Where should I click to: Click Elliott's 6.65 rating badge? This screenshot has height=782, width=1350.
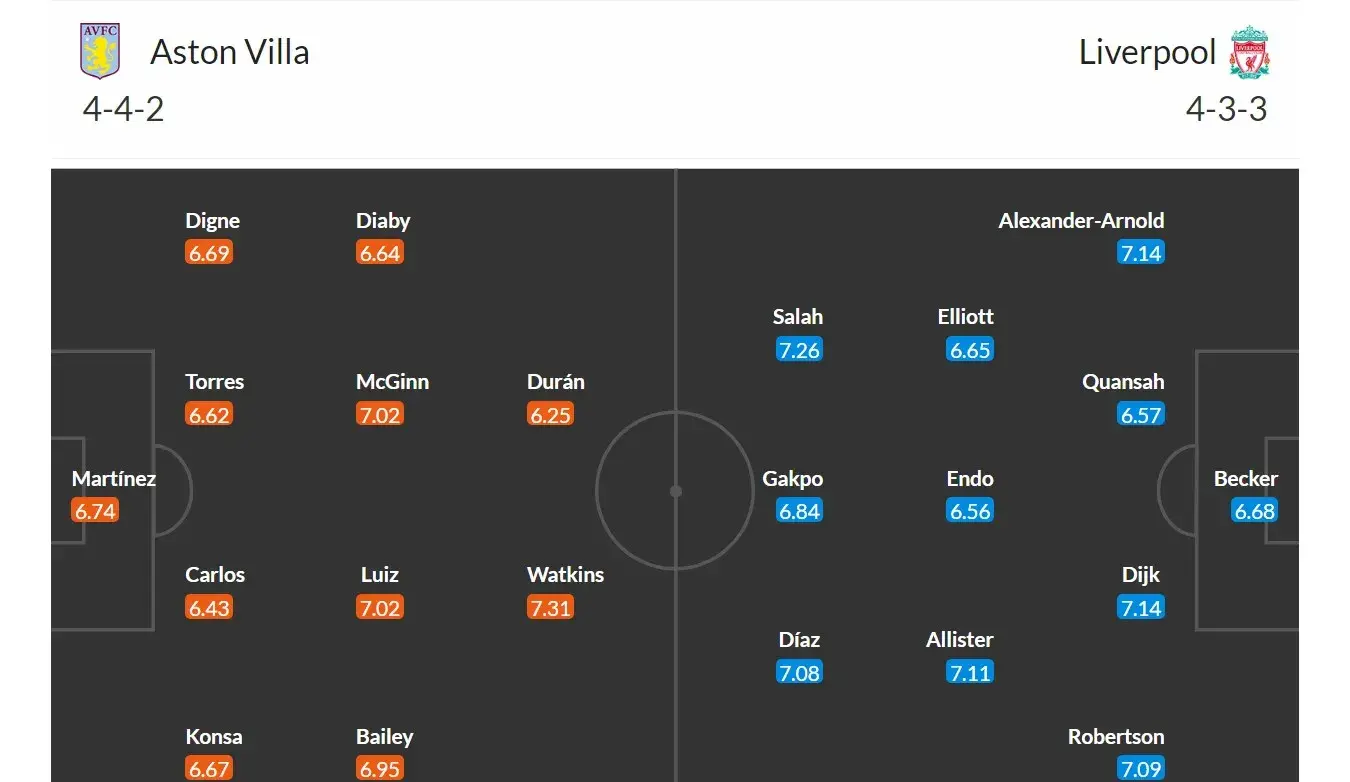point(970,350)
